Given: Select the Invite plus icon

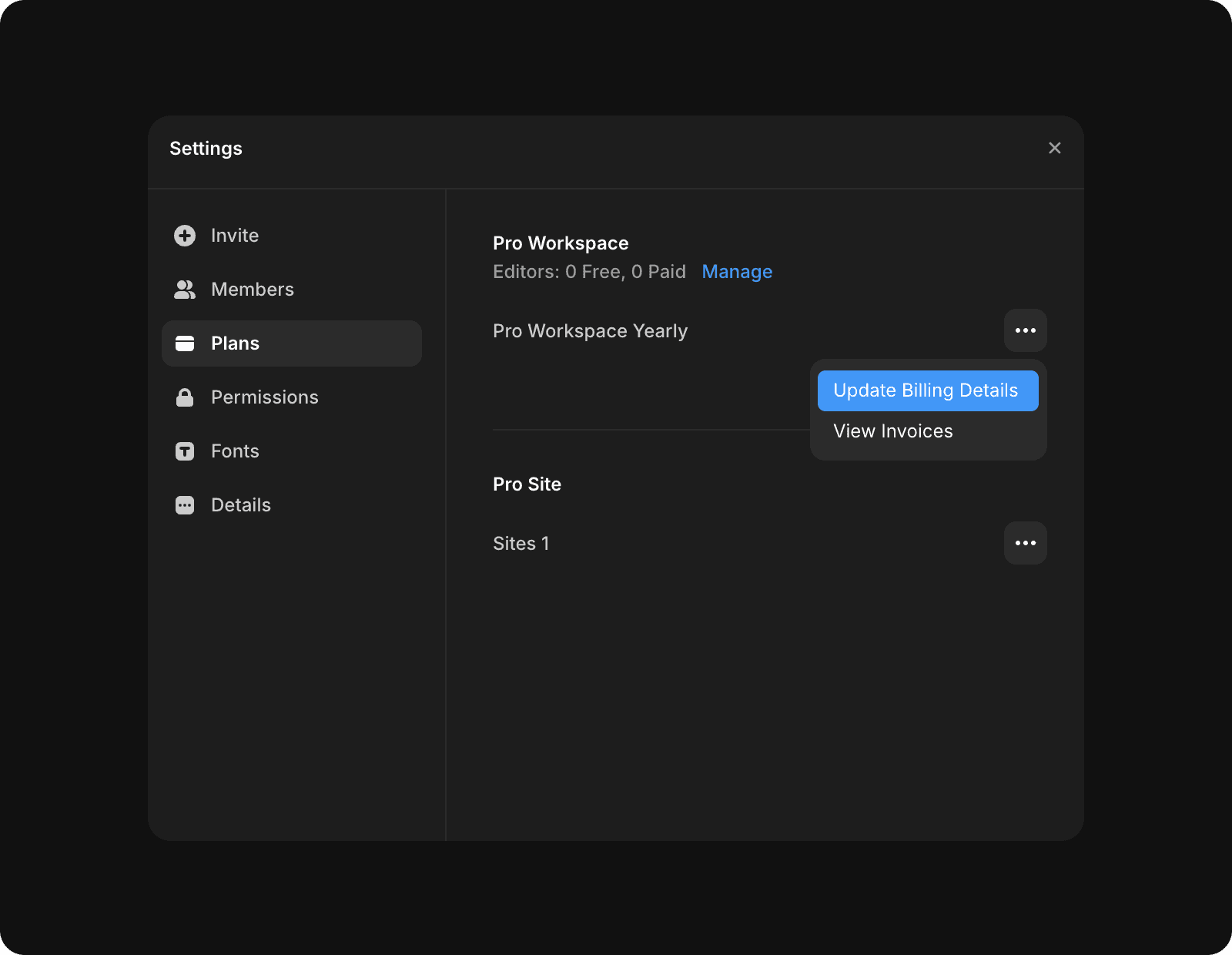Looking at the screenshot, I should click(x=185, y=235).
